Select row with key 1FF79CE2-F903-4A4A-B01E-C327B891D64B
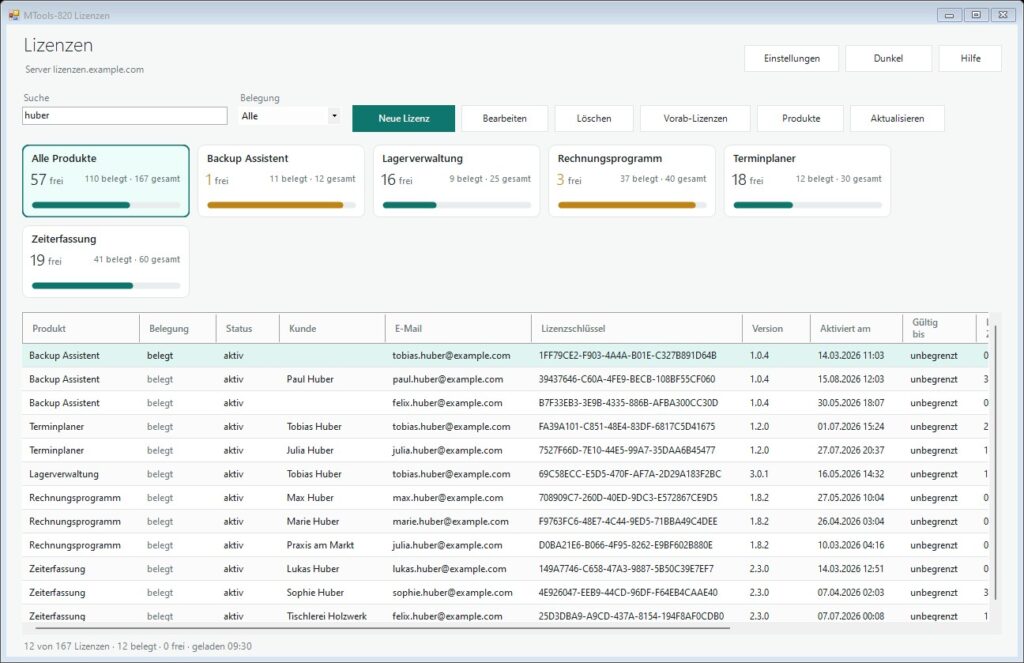 pyautogui.click(x=505, y=355)
